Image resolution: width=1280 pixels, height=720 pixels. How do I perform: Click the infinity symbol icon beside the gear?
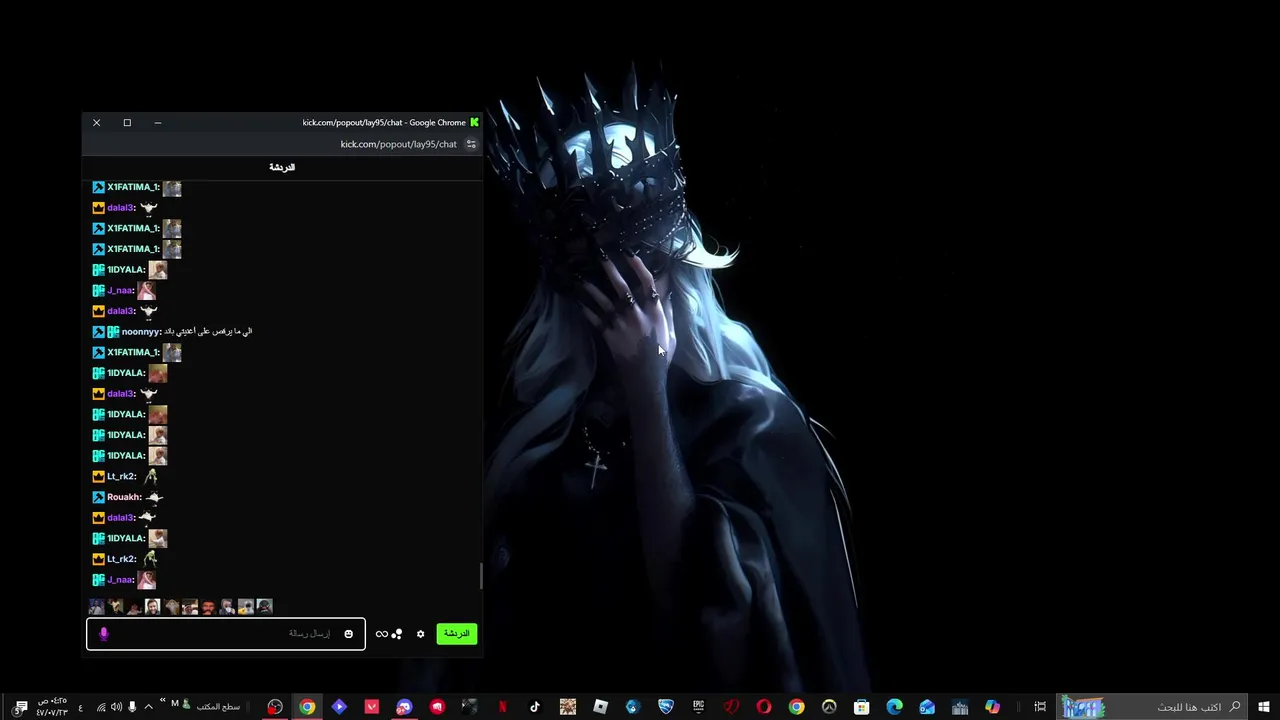coord(381,634)
